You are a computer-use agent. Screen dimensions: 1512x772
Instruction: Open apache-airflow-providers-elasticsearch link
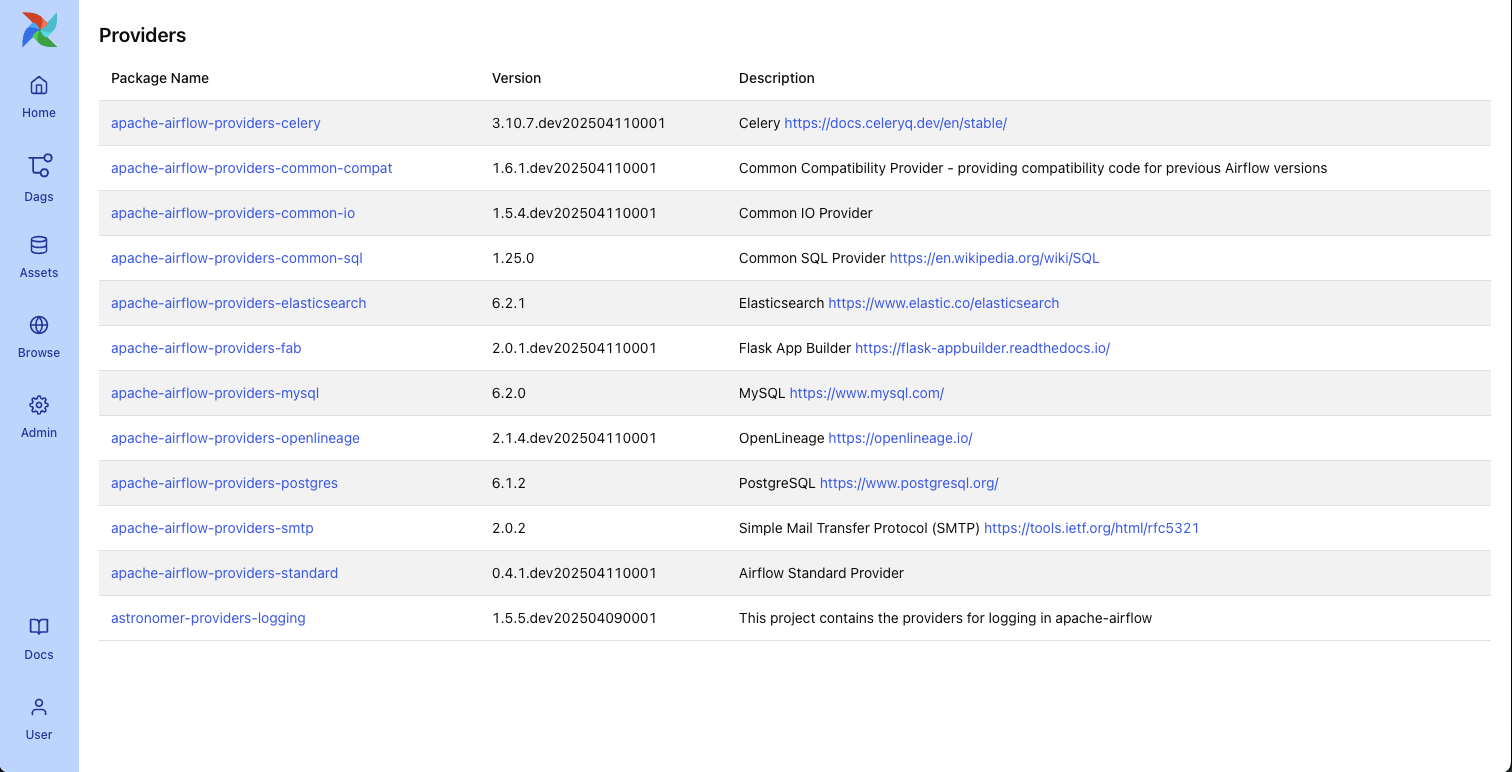pos(239,303)
